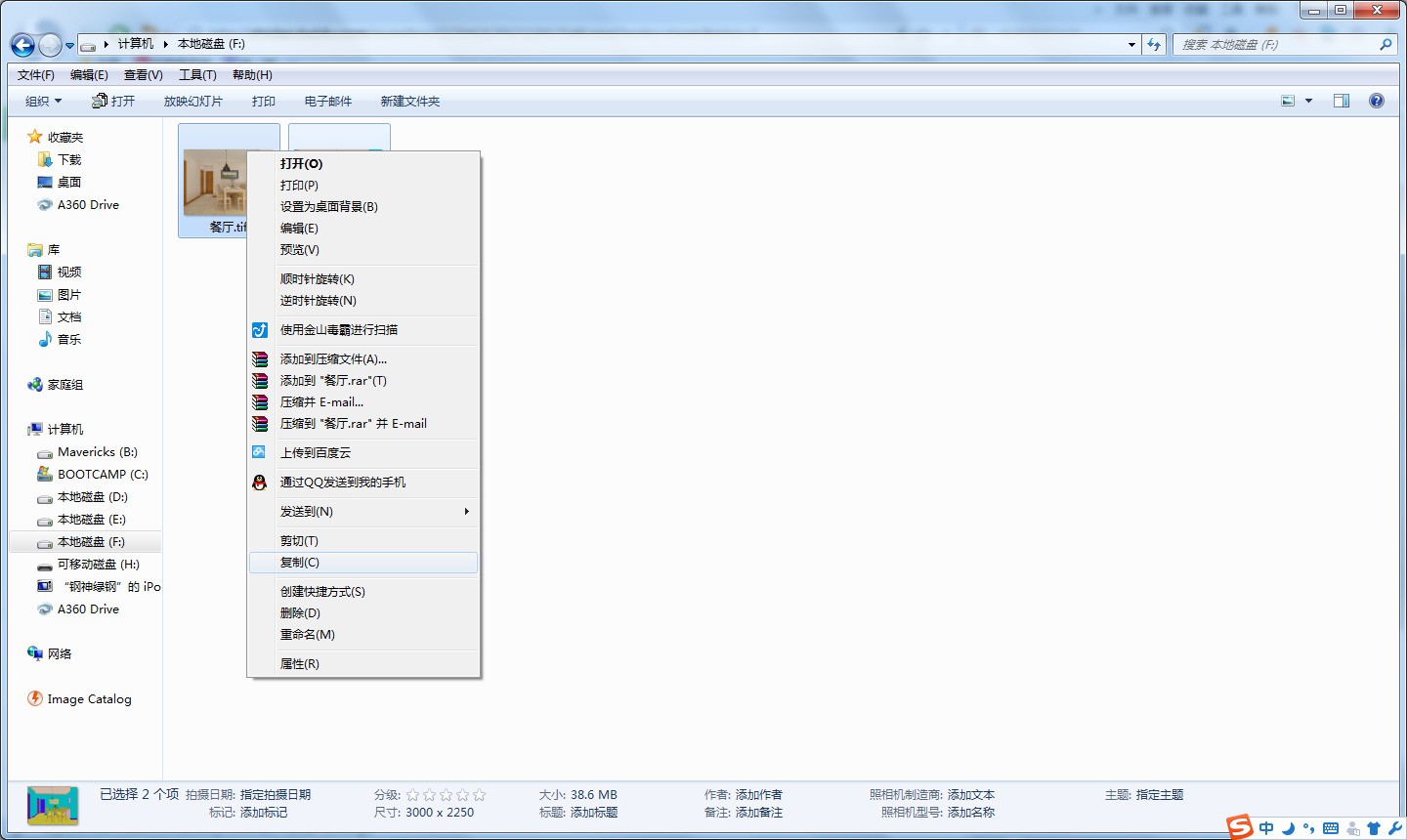Screen dimensions: 1407x840
Task: Click the 音乐 note icon
Action: pos(45,339)
